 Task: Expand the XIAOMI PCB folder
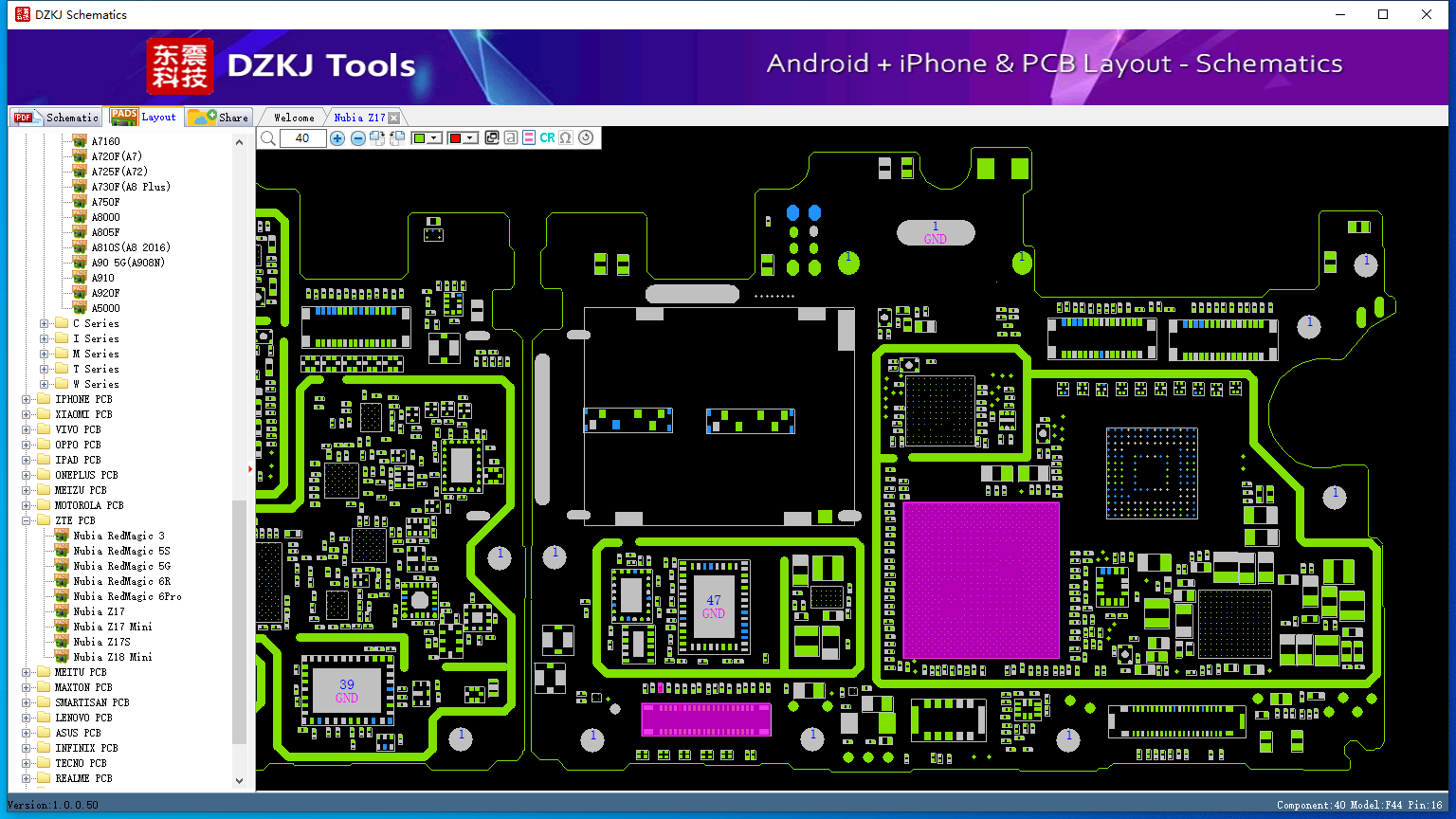click(26, 414)
